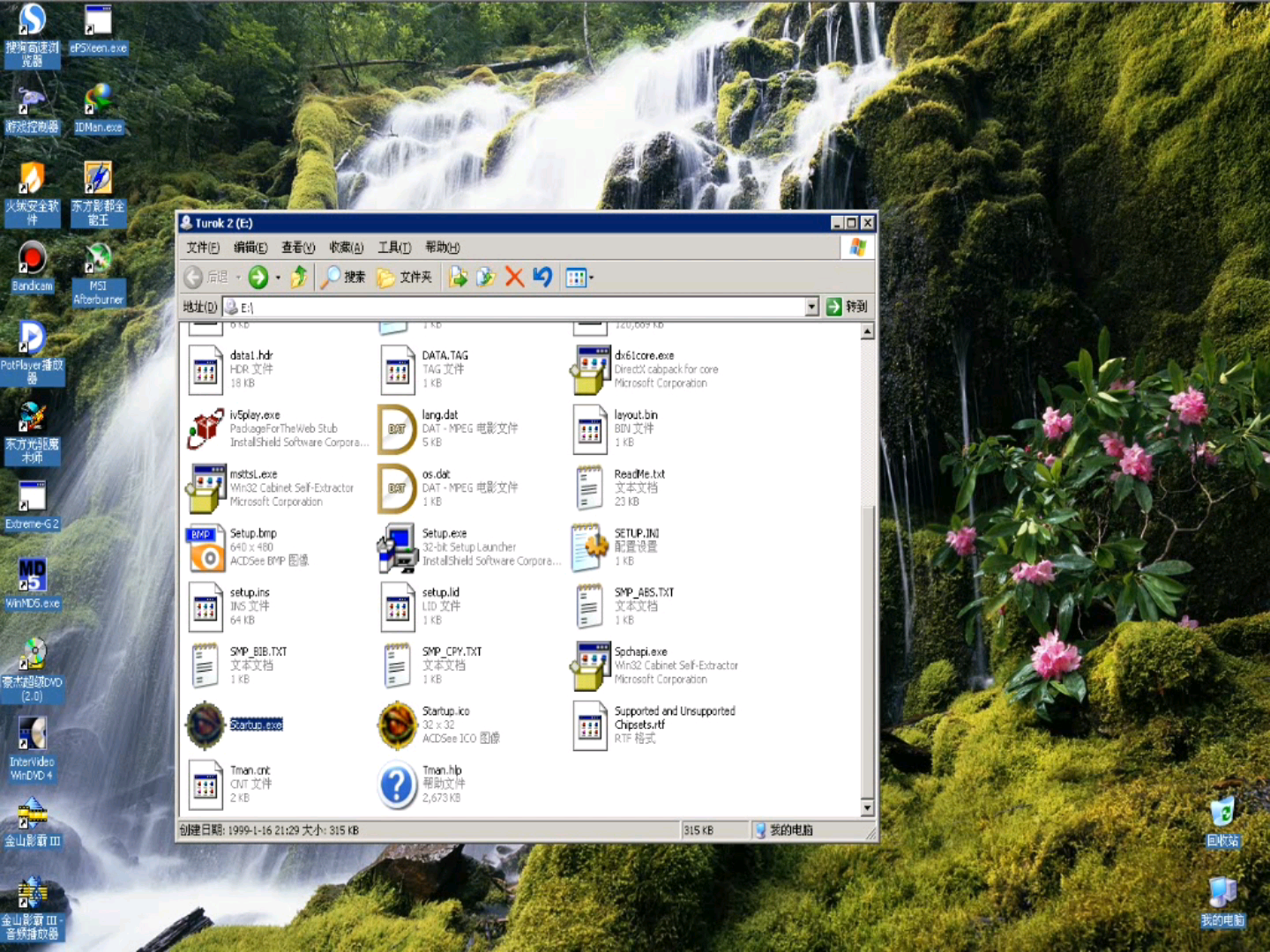Click the Copy To folder icon
This screenshot has width=1270, height=952.
click(x=486, y=278)
